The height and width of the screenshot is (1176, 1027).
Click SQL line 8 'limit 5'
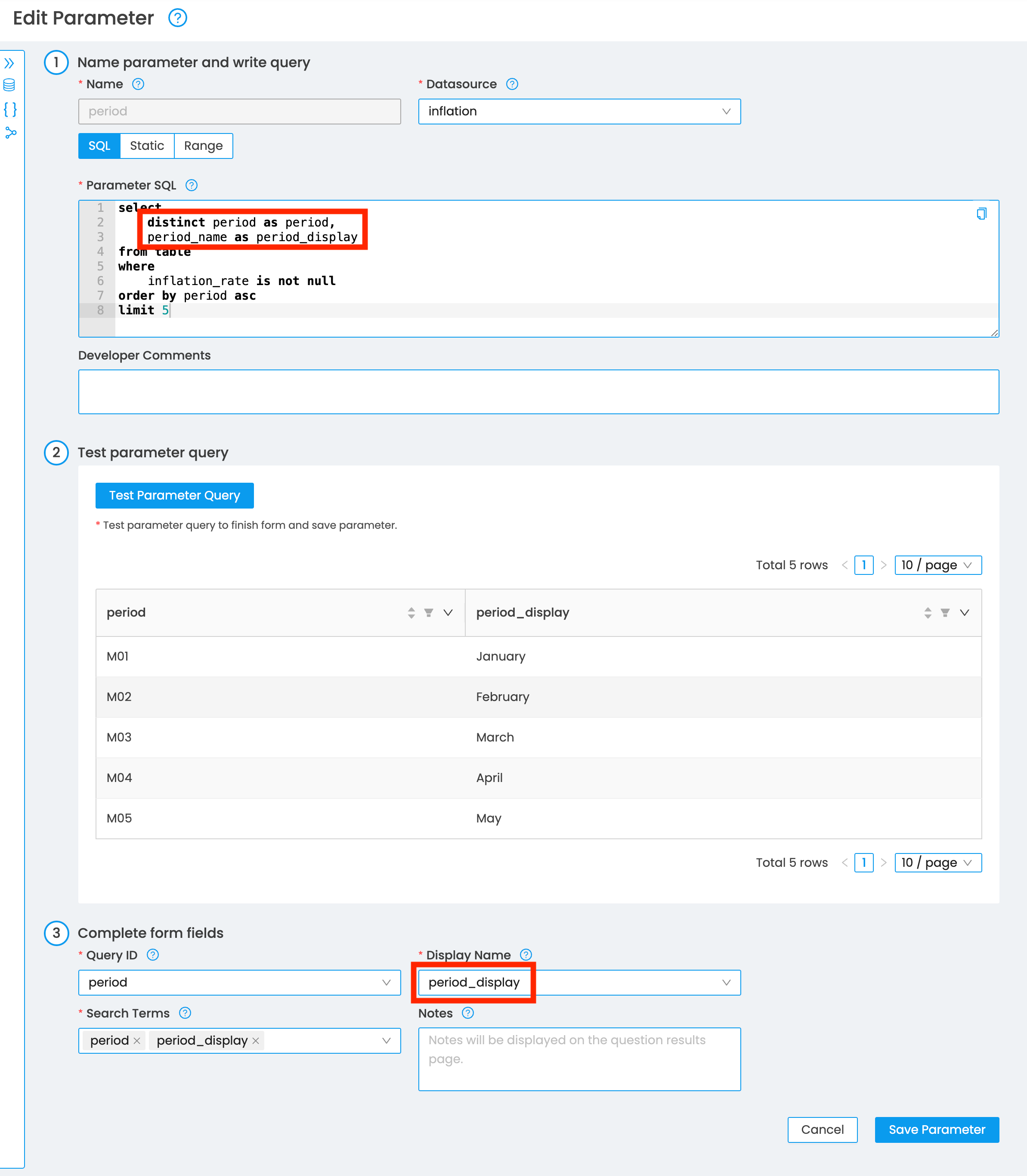point(143,310)
